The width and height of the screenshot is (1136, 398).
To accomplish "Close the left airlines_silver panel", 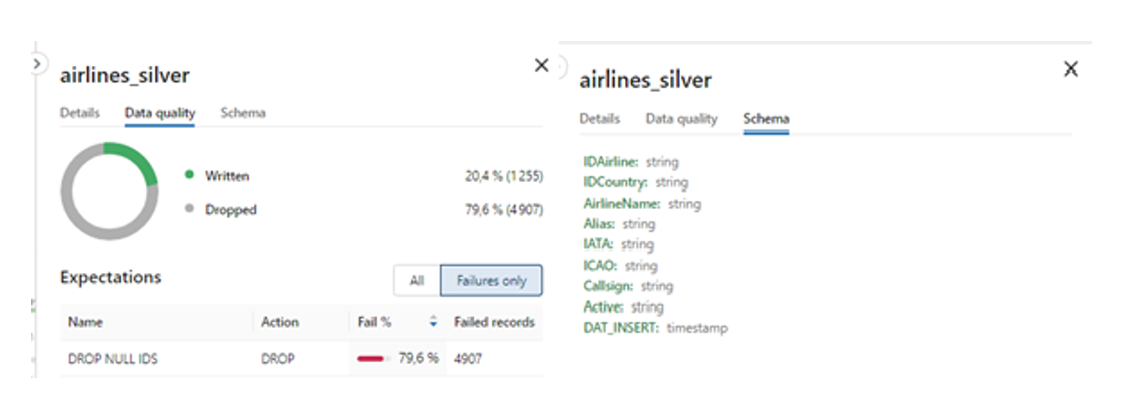I will (x=541, y=65).
